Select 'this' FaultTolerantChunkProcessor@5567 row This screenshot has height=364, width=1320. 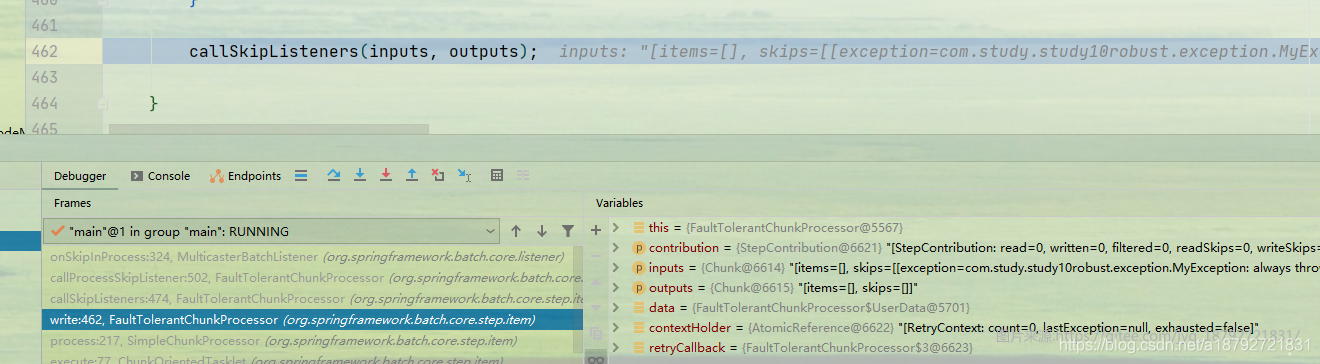click(x=964, y=228)
